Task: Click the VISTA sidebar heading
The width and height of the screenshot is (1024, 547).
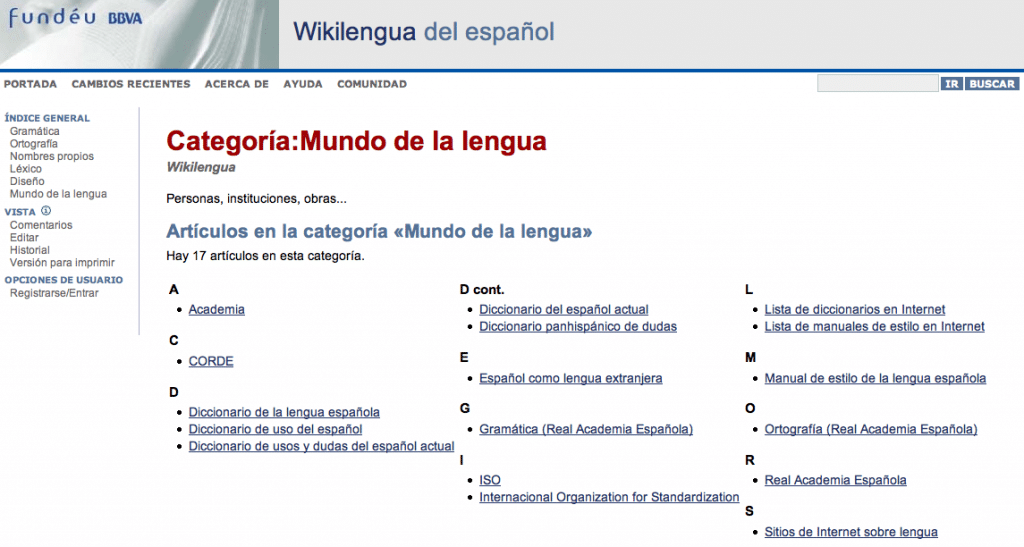Action: 20,212
